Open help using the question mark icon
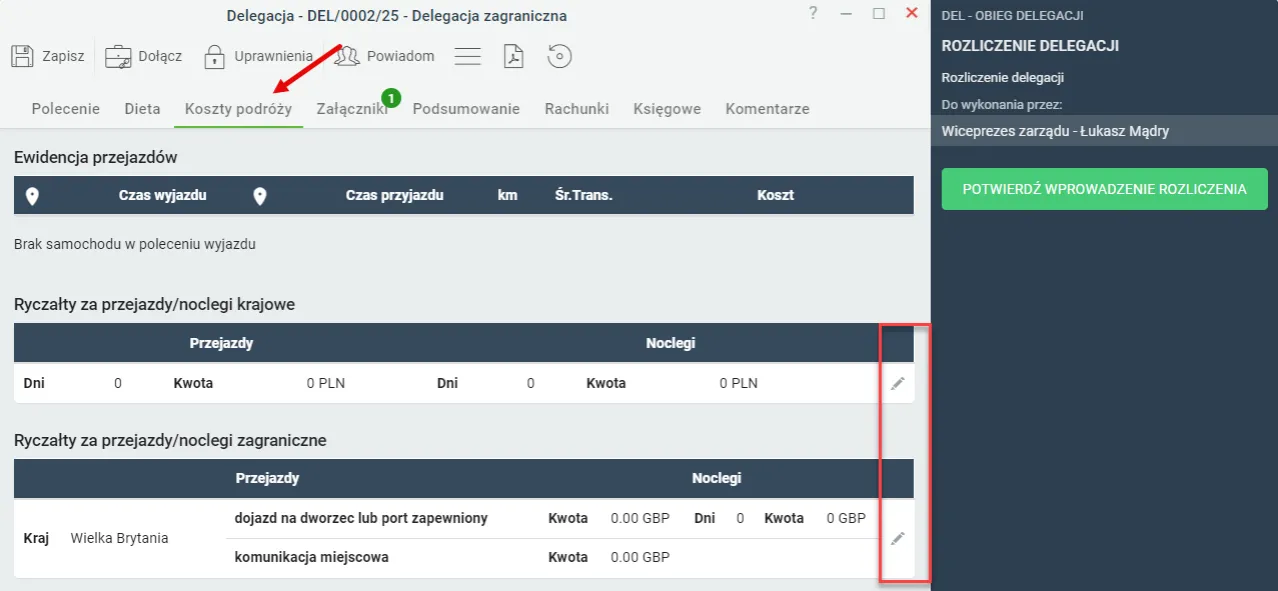The height and width of the screenshot is (591, 1278). [x=812, y=14]
